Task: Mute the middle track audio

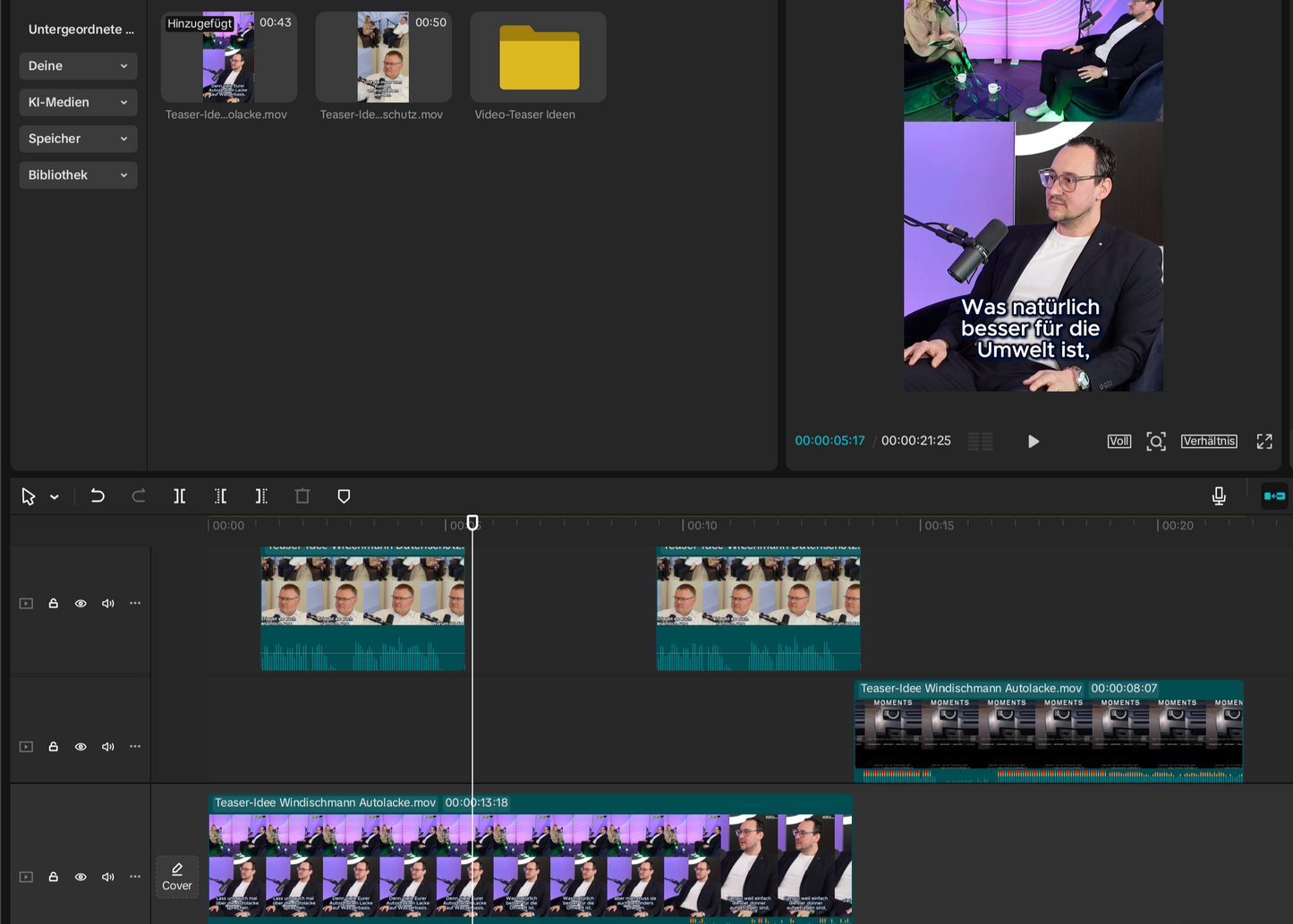Action: [x=108, y=747]
